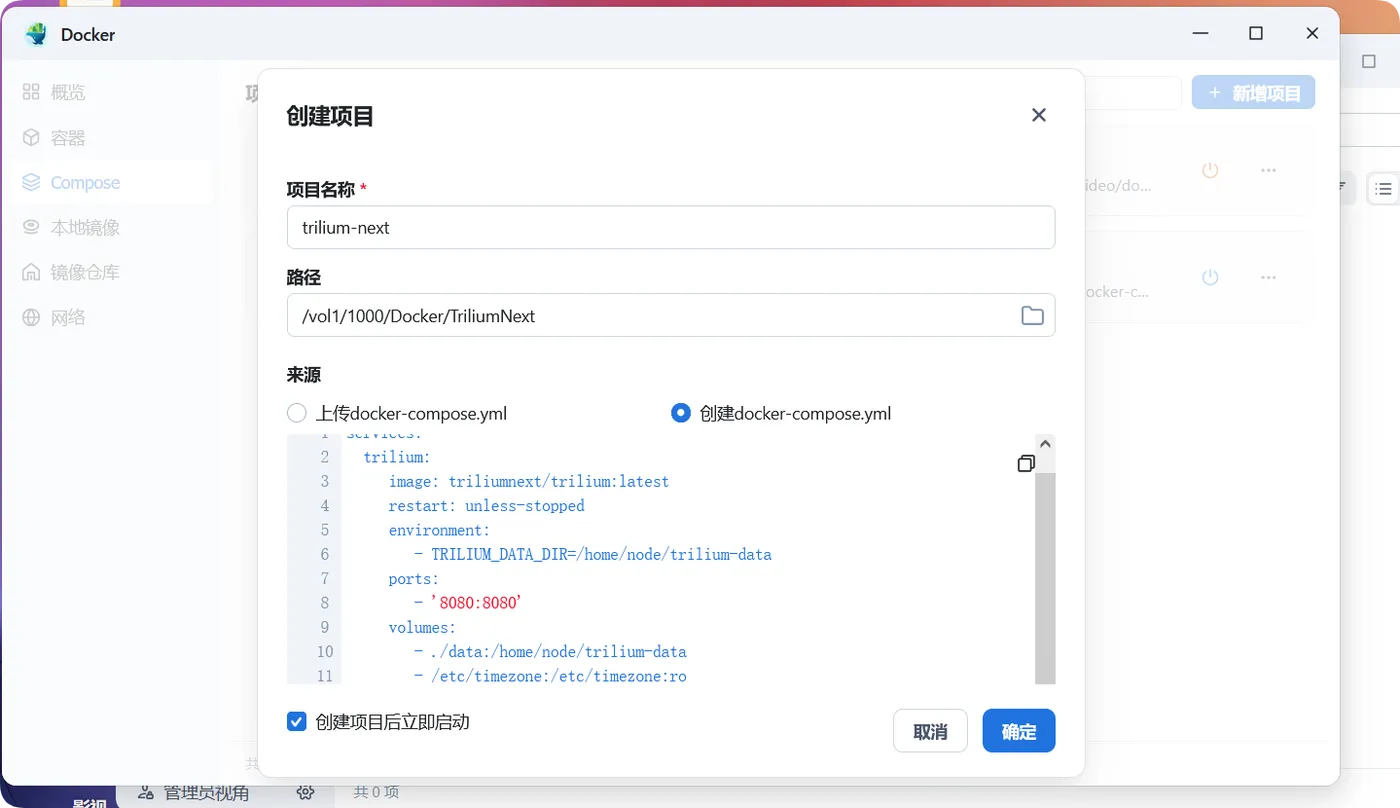
Task: Click the TRILIUM_DATA_DIR environment line
Action: pyautogui.click(x=592, y=554)
